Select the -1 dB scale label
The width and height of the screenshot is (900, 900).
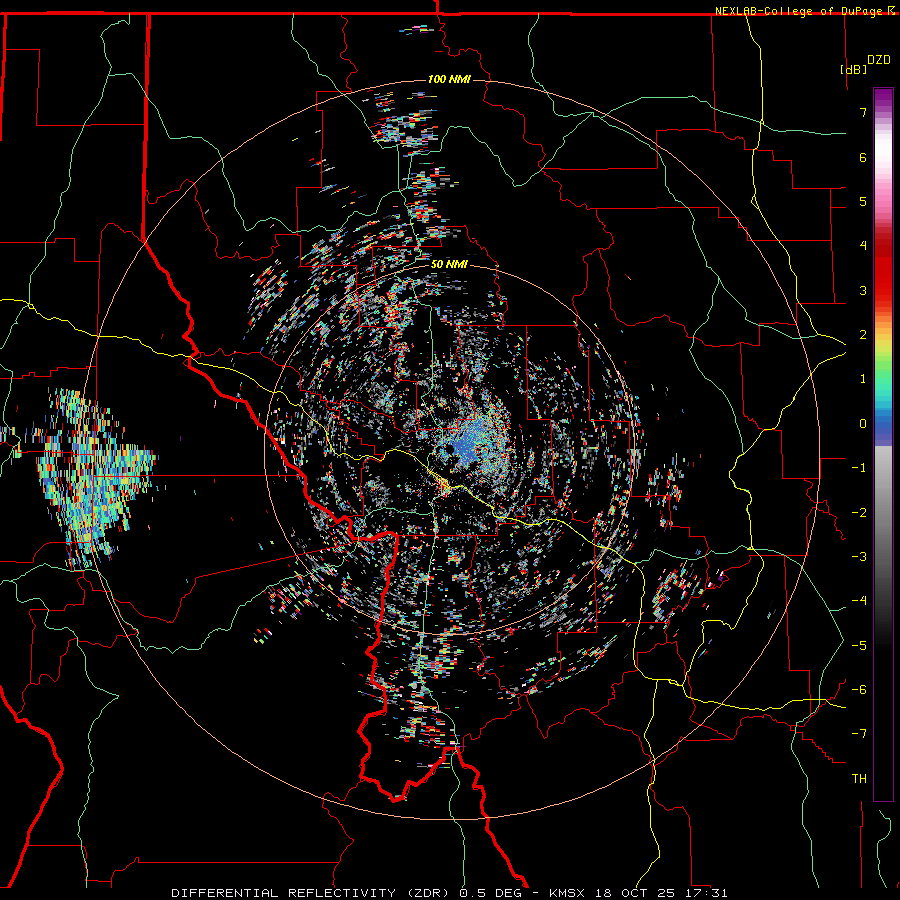(x=859, y=468)
